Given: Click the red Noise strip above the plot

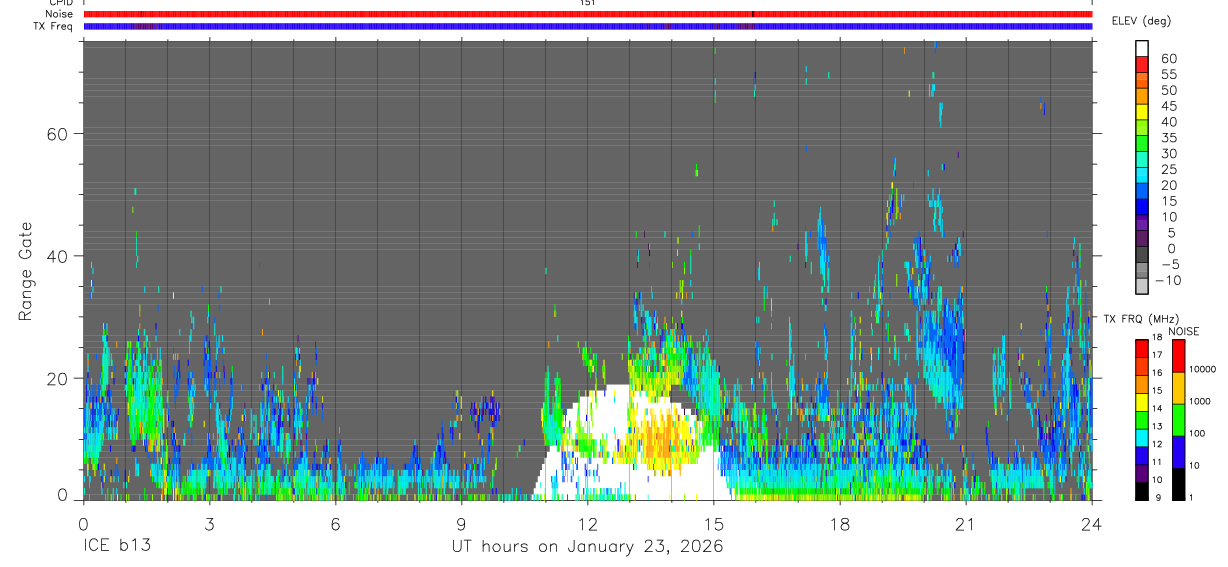Looking at the screenshot, I should (588, 14).
